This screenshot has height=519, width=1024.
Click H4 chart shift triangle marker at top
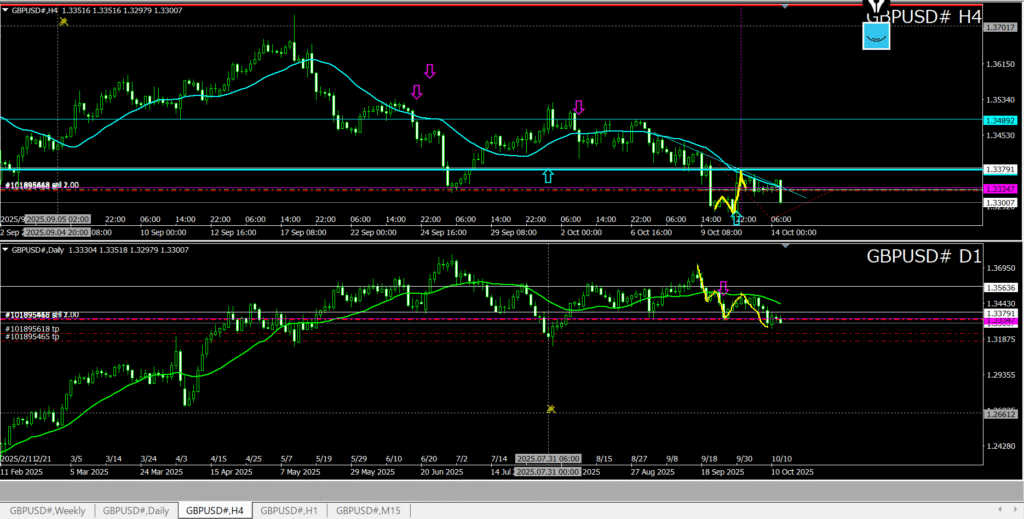pos(785,8)
